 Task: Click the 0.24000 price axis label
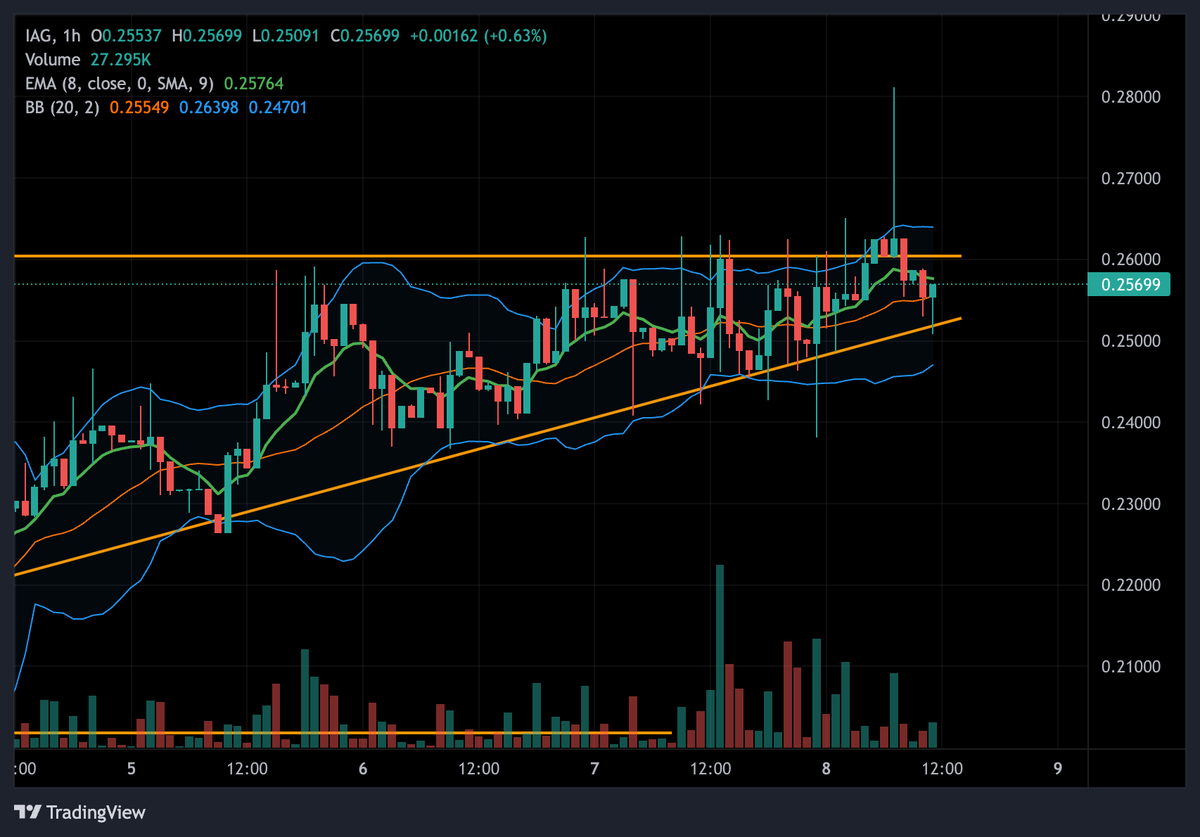(x=1130, y=423)
